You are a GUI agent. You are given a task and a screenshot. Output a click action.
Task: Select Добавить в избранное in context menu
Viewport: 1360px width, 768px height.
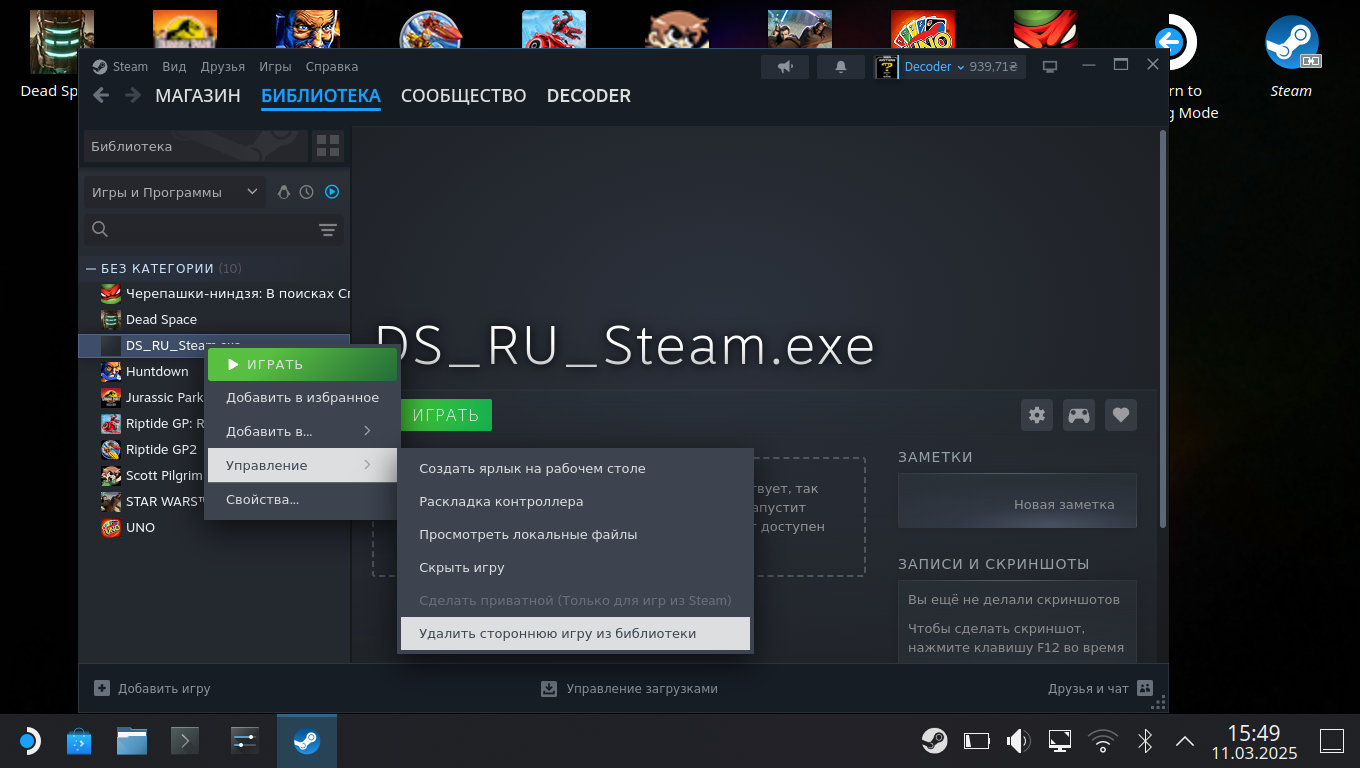pyautogui.click(x=303, y=397)
